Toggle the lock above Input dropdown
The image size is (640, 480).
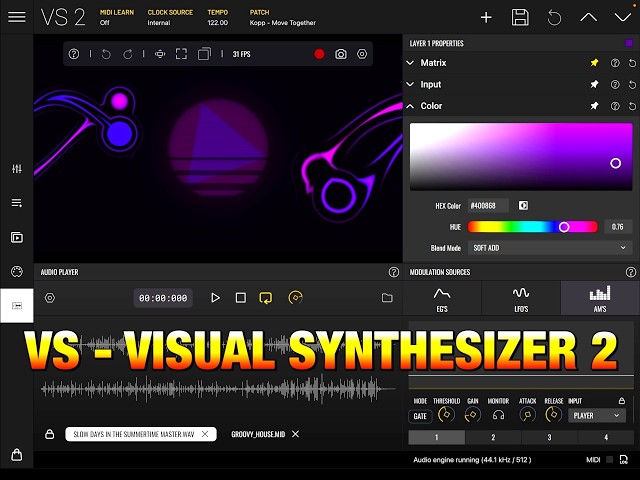621,401
